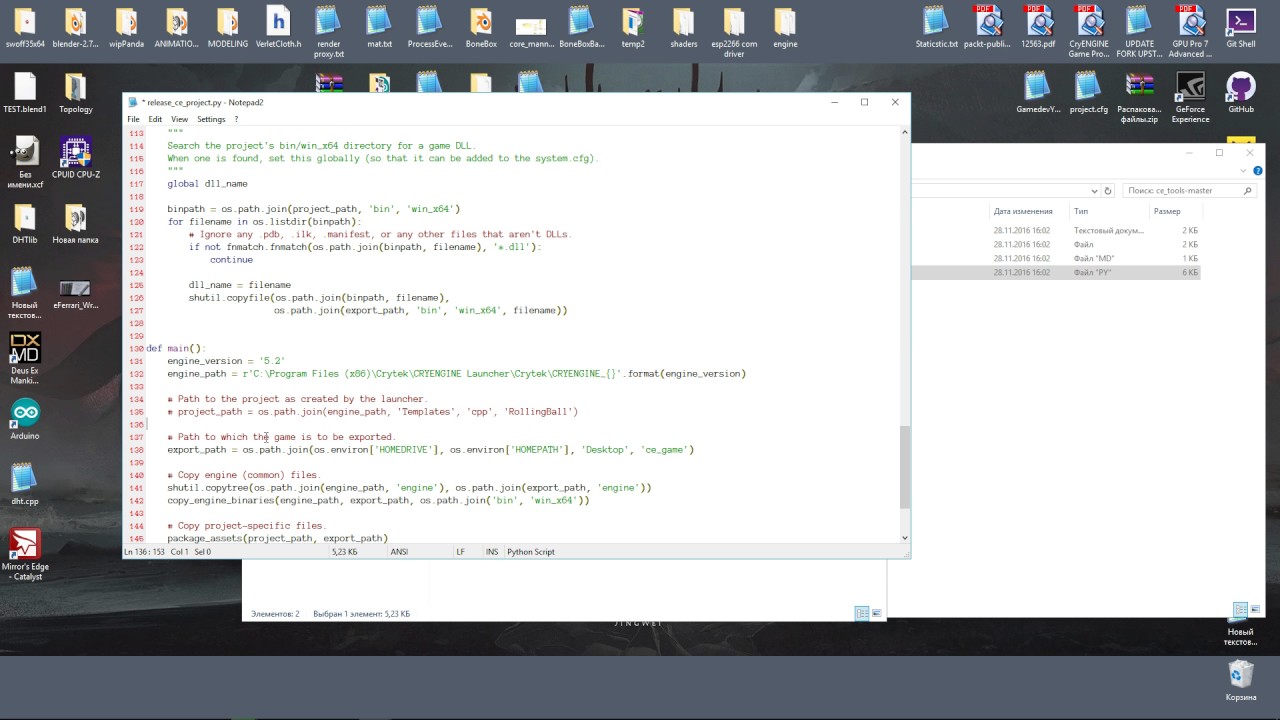Screen dimensions: 1280x720
Task: Launch the CPUID CPU-Z shortcut
Action: (x=76, y=158)
